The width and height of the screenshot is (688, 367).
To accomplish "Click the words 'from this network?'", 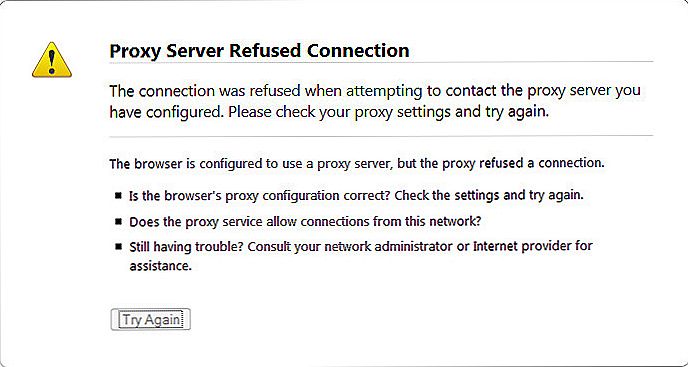I will point(427,221).
